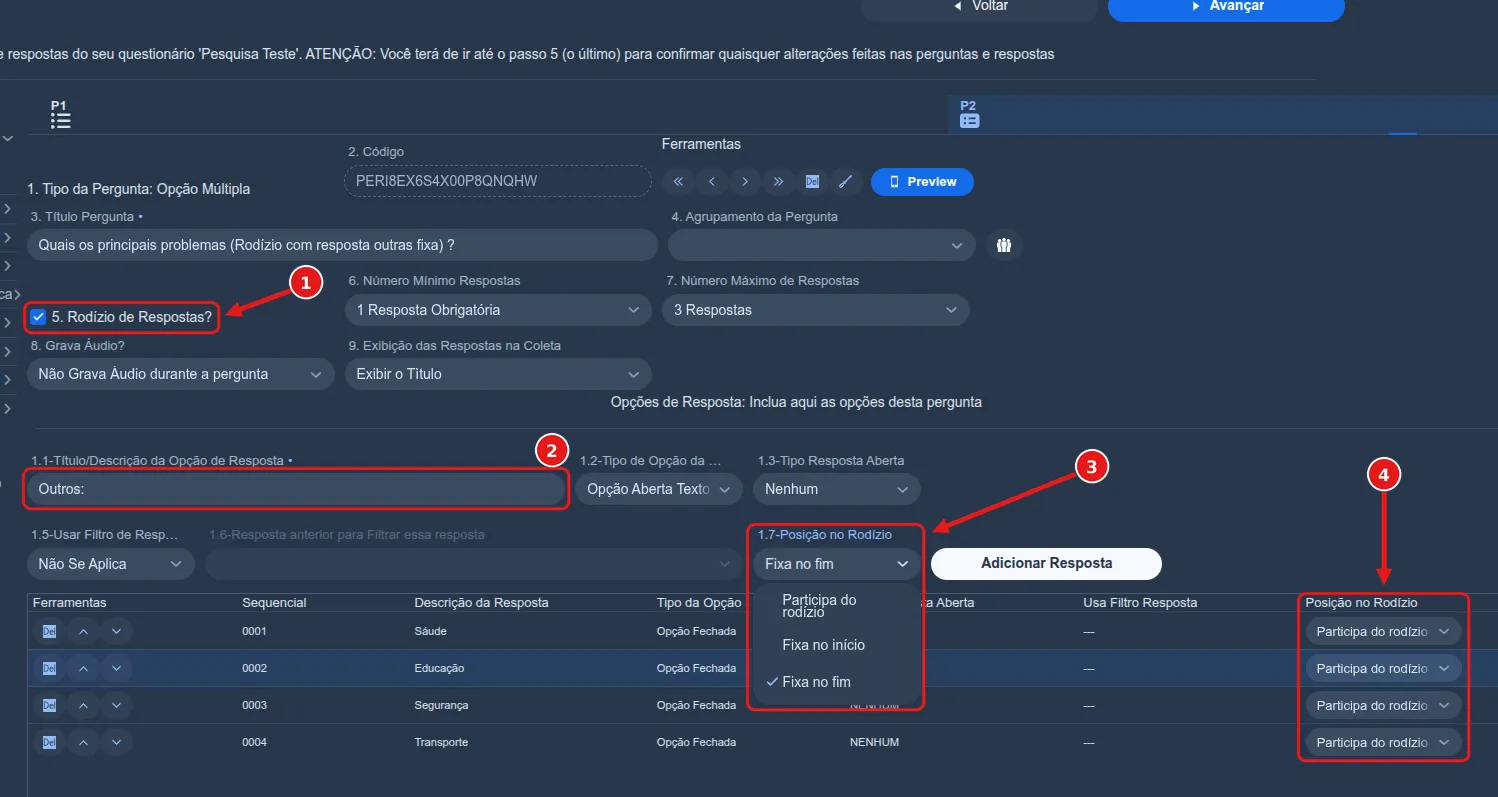
Task: Click the Voltar button
Action: [980, 7]
